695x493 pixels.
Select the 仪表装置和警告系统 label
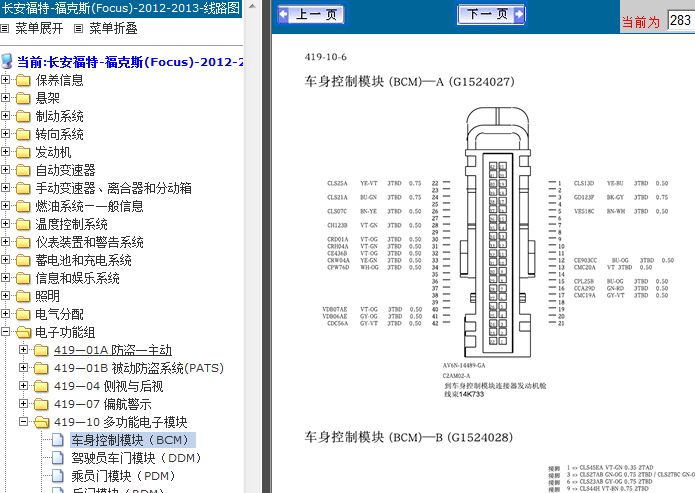coord(90,242)
